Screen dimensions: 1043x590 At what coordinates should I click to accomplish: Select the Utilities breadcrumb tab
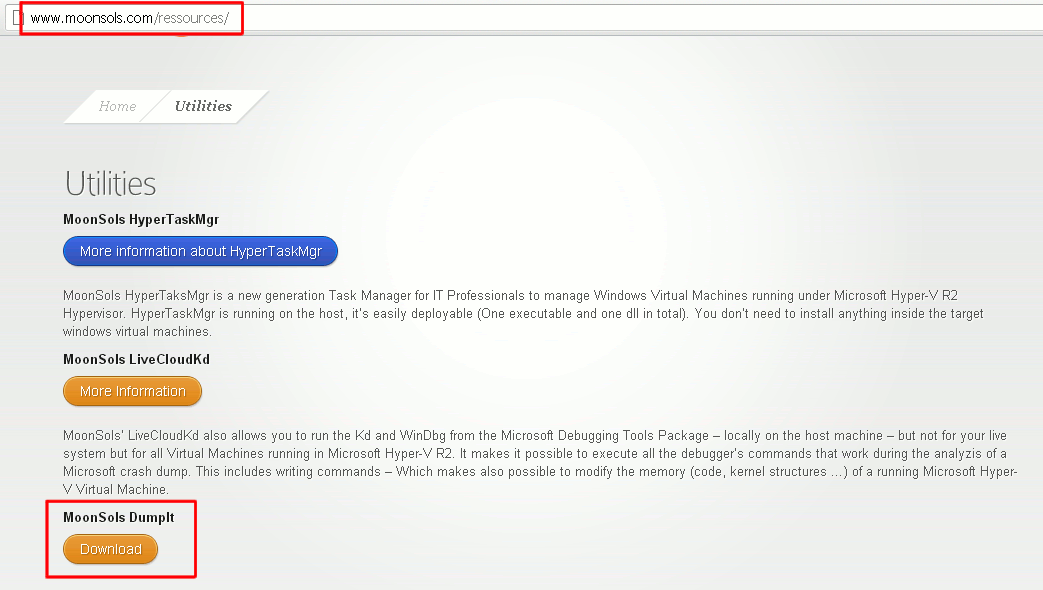pyautogui.click(x=203, y=106)
